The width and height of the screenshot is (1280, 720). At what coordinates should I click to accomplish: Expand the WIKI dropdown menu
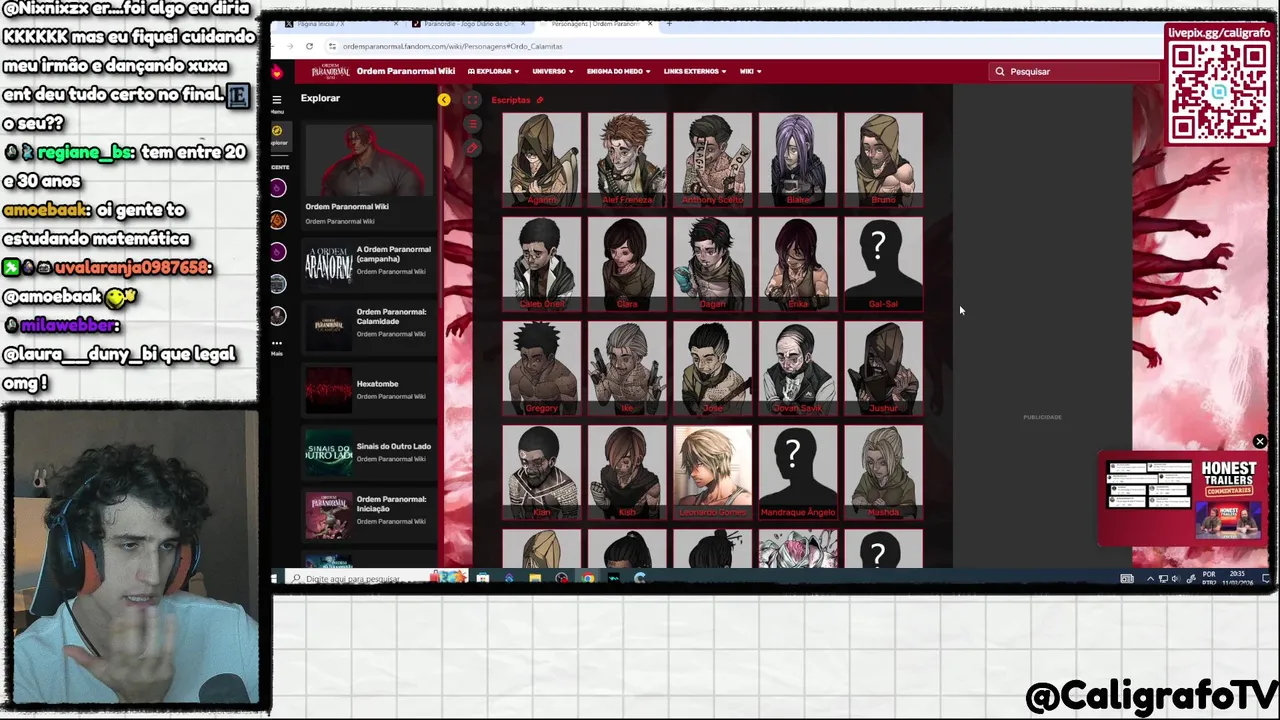750,72
